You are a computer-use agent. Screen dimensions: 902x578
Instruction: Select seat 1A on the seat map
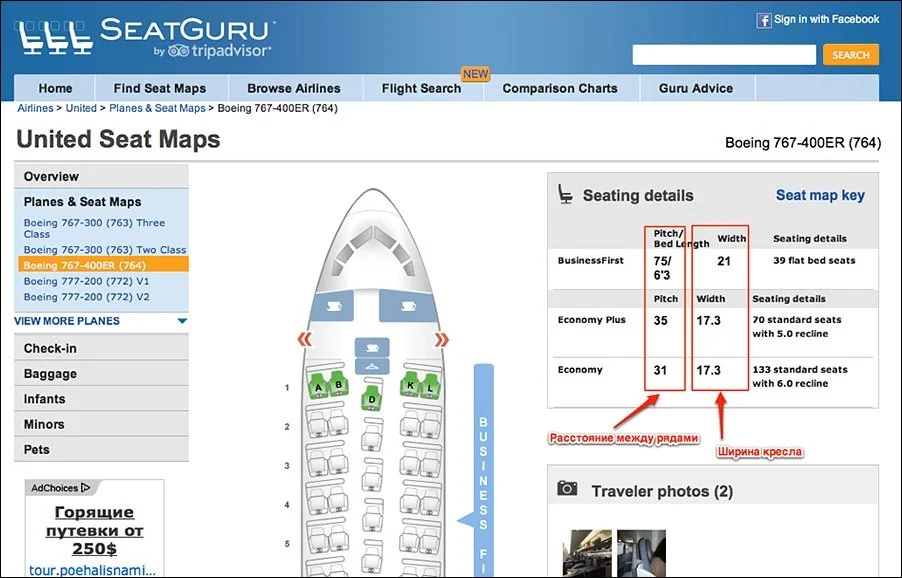tap(318, 386)
